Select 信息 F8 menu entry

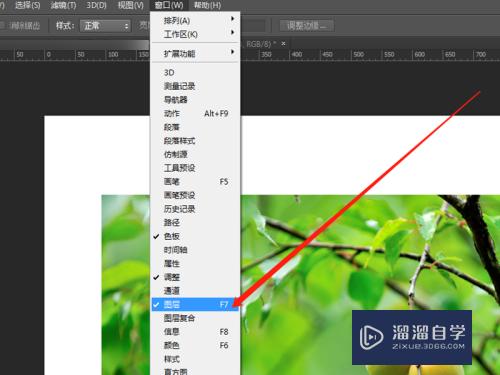point(195,332)
